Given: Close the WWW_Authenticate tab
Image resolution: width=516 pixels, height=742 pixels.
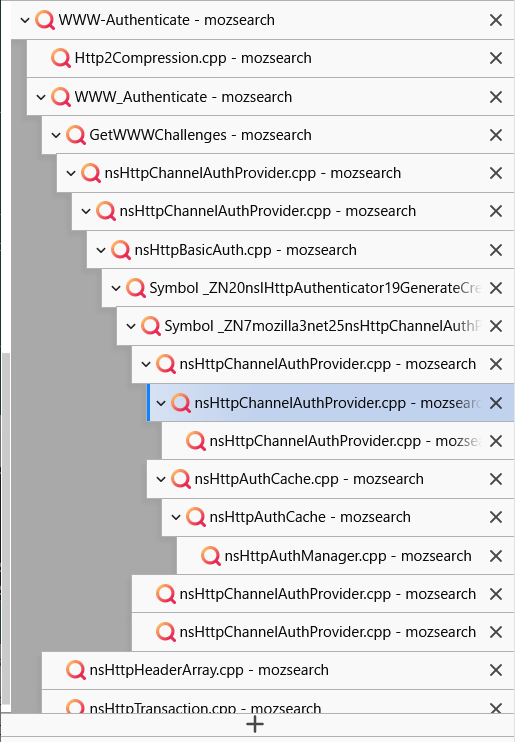Looking at the screenshot, I should (496, 97).
